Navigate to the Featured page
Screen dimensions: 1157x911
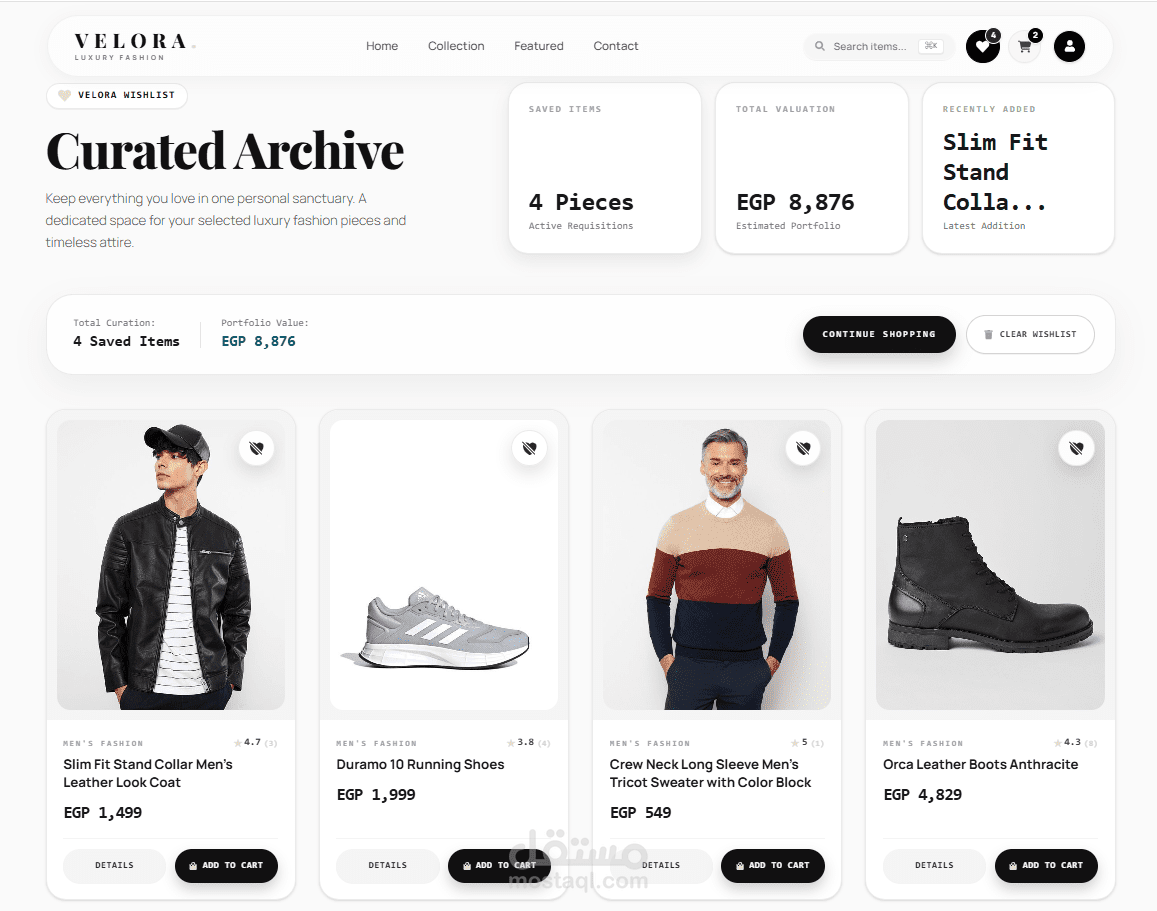pyautogui.click(x=539, y=46)
